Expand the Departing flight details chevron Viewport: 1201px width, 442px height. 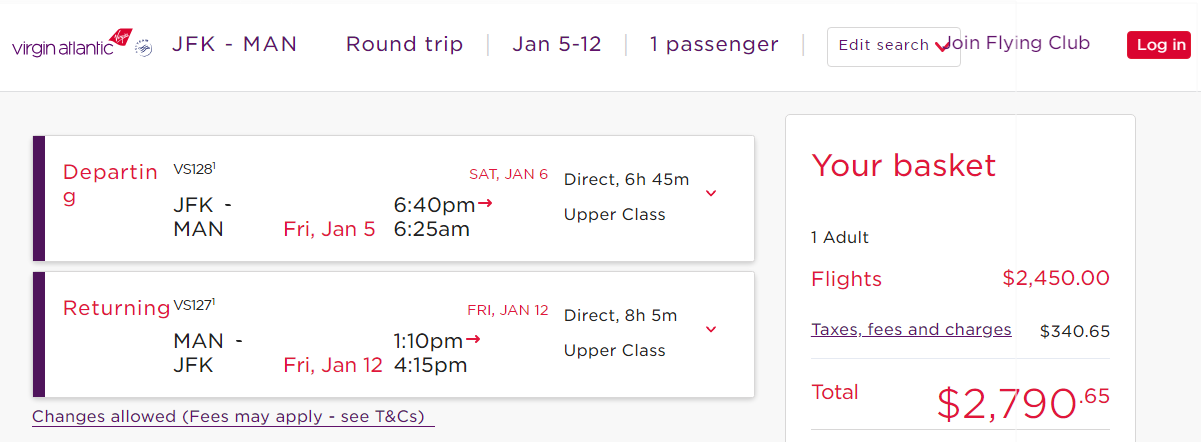point(711,193)
